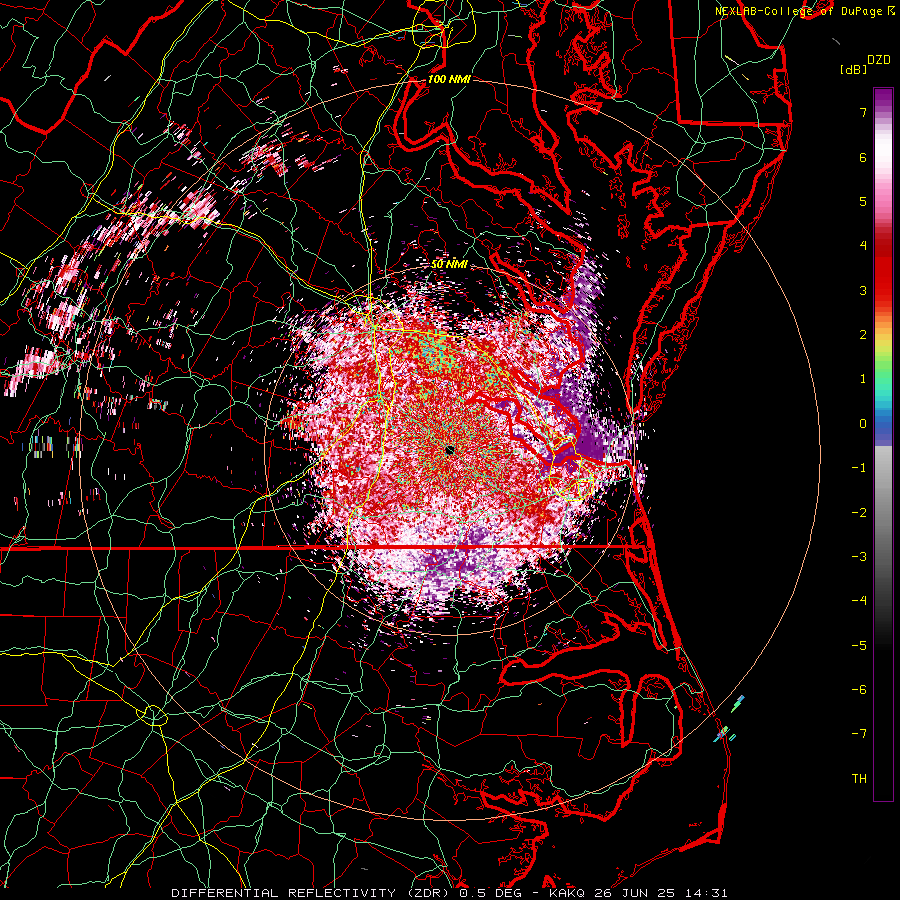Click the [dB] unit label
This screenshot has height=900, width=900.
click(853, 69)
